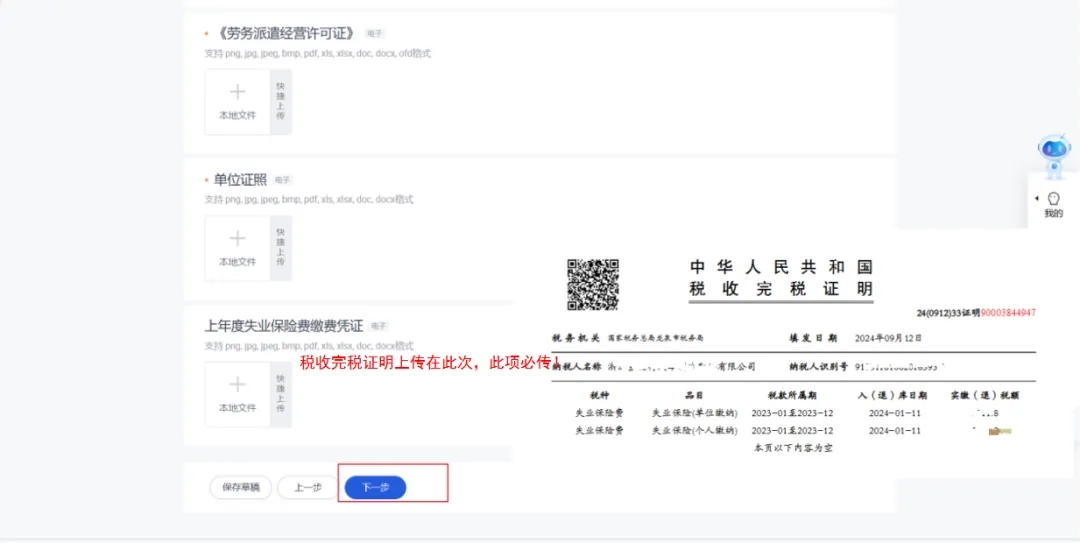This screenshot has height=543, width=1080.
Task: Click the 电子 tag beside 单位证照
Action: coord(283,180)
